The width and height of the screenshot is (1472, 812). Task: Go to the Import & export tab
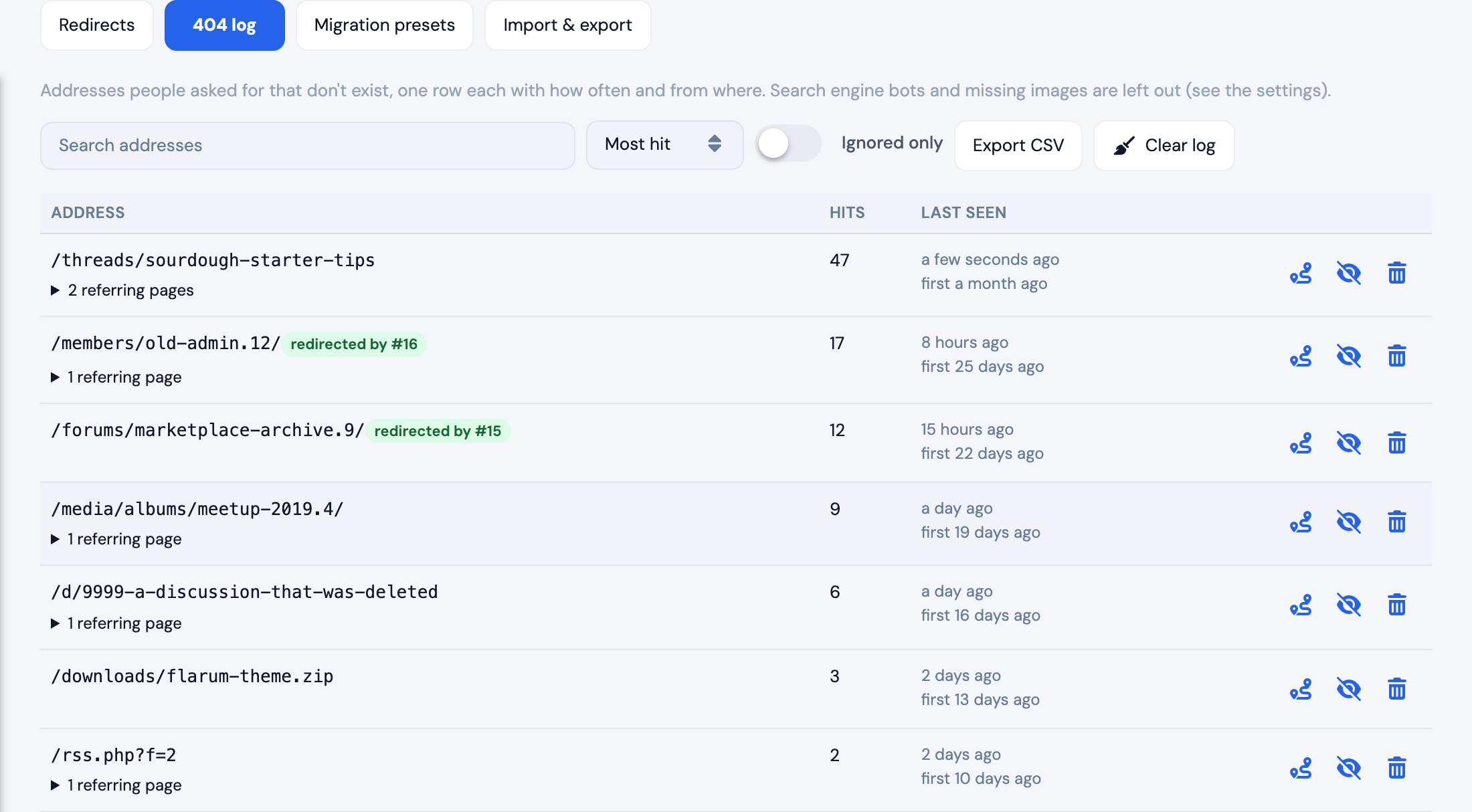tap(568, 25)
